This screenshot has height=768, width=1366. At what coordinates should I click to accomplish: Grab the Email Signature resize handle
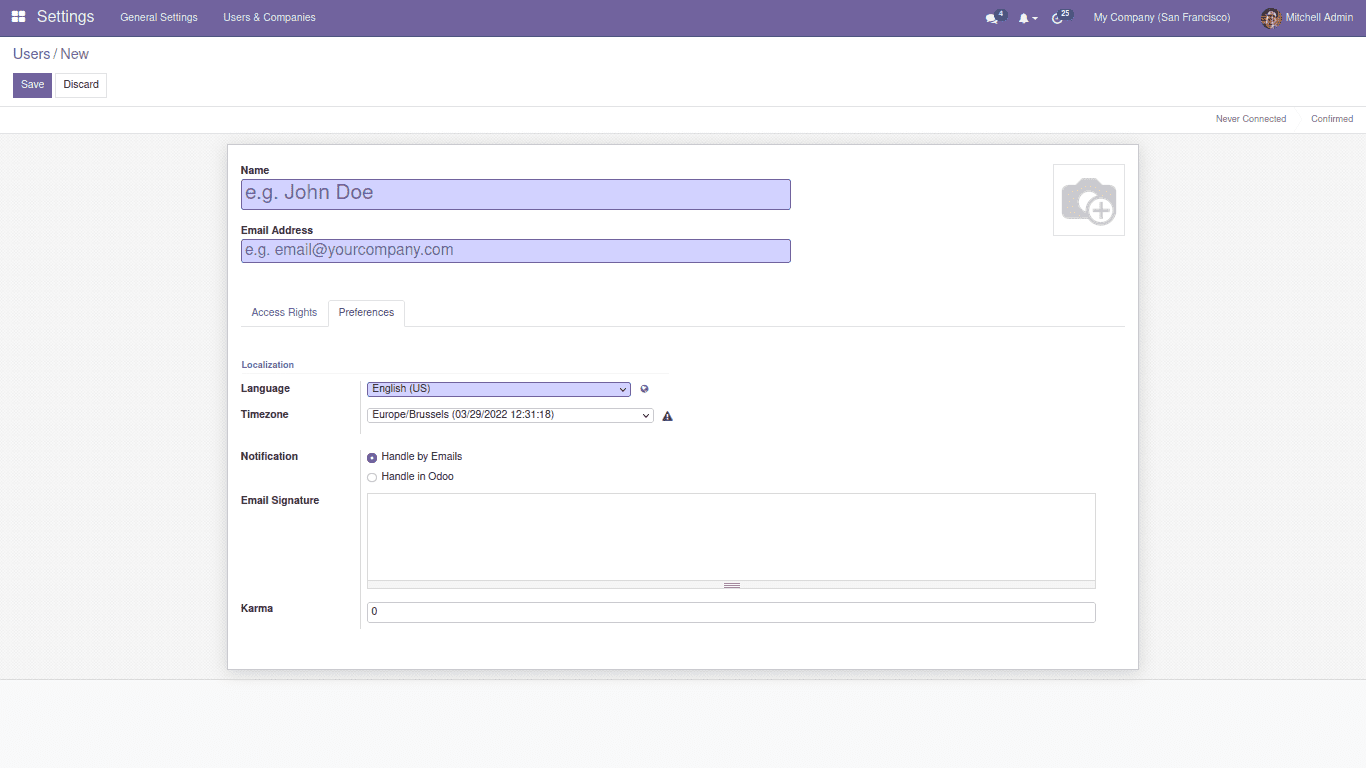pyautogui.click(x=731, y=585)
